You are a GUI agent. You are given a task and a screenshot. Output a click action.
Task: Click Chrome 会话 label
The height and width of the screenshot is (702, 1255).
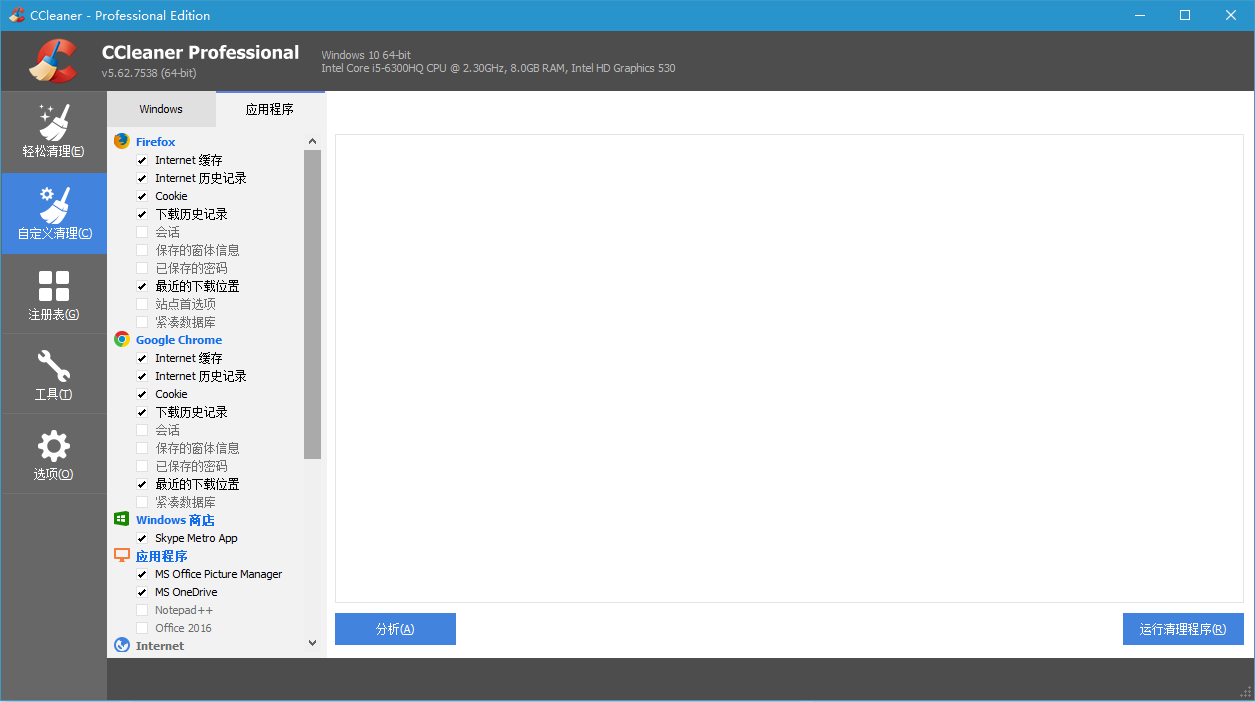167,430
